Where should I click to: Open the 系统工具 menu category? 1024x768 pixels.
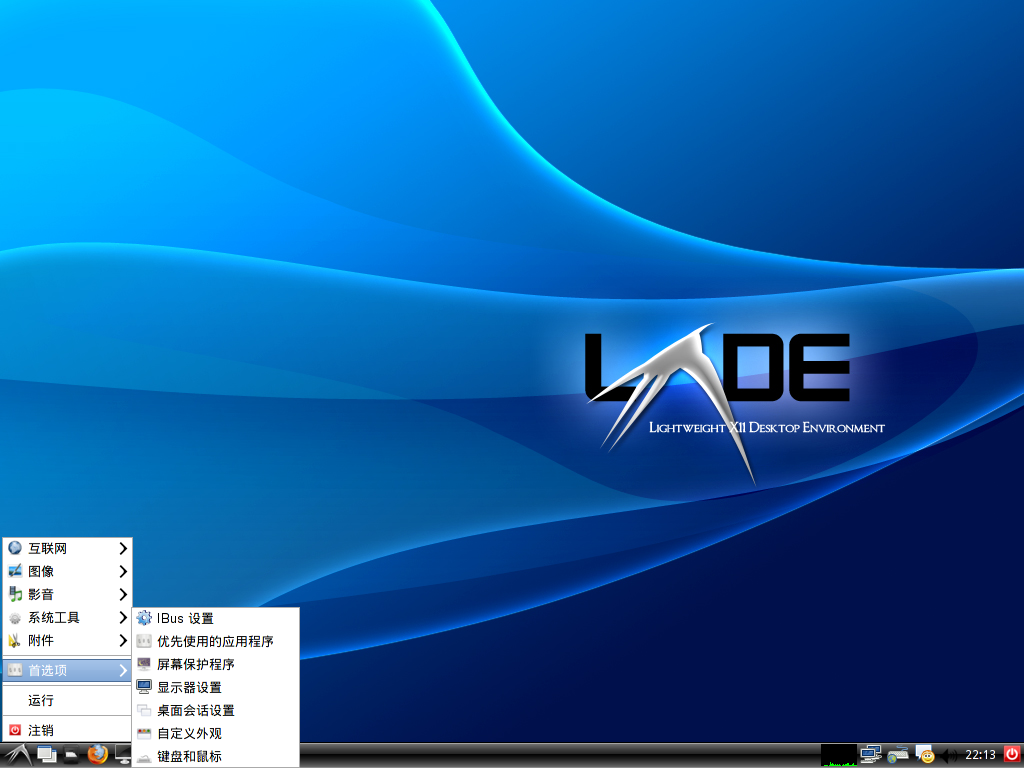coord(67,618)
